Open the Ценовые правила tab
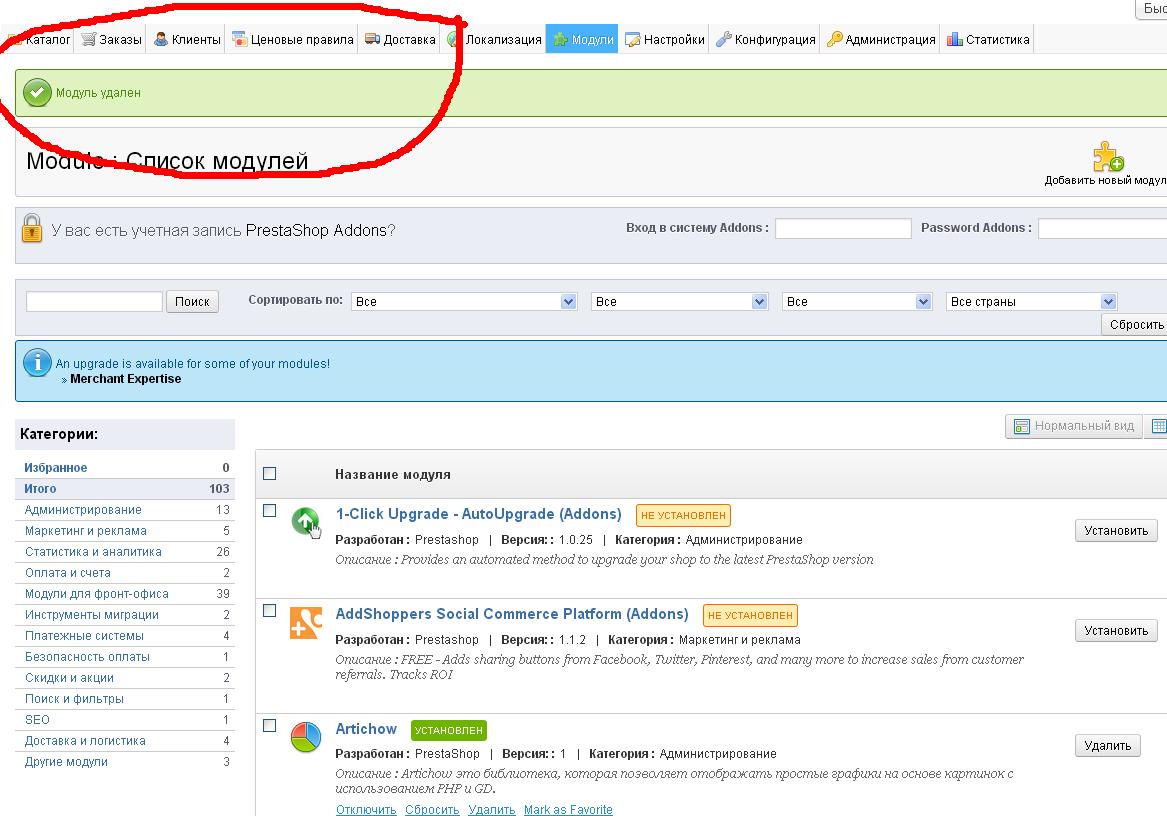This screenshot has height=816, width=1167. pos(292,39)
